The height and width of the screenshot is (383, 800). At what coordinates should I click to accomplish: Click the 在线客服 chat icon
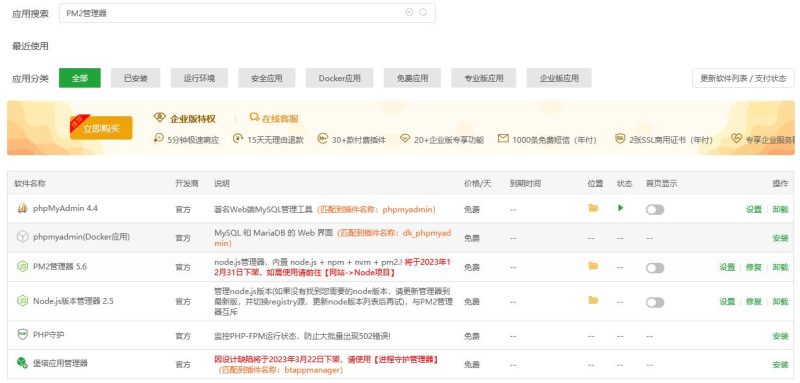pyautogui.click(x=254, y=118)
